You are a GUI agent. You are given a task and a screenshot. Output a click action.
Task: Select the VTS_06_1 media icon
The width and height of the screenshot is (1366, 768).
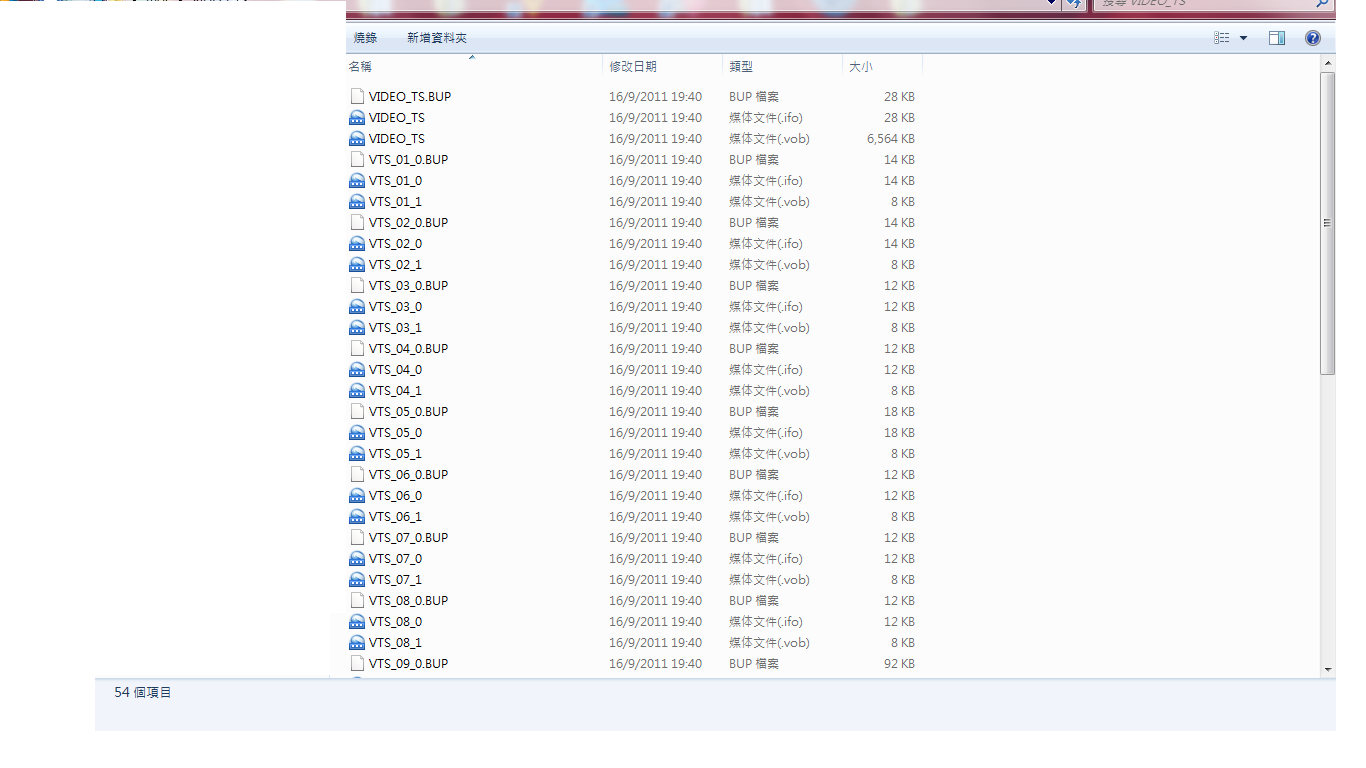coord(357,517)
